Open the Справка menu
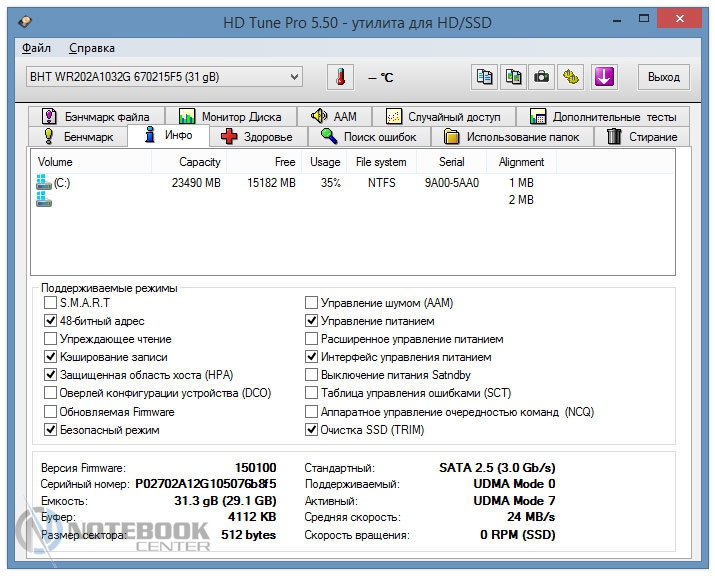This screenshot has height=578, width=715. click(92, 48)
